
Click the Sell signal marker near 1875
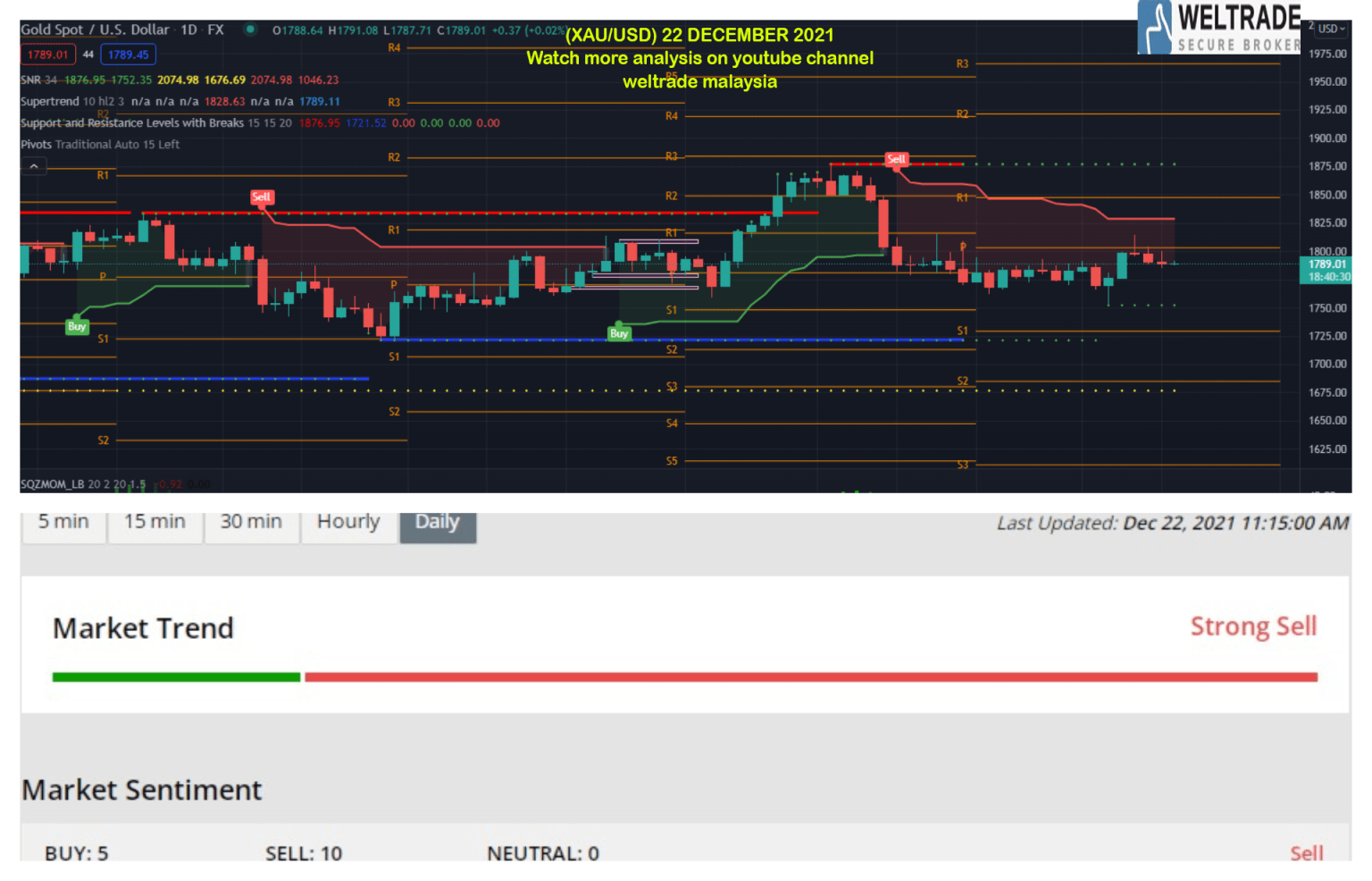pos(896,159)
